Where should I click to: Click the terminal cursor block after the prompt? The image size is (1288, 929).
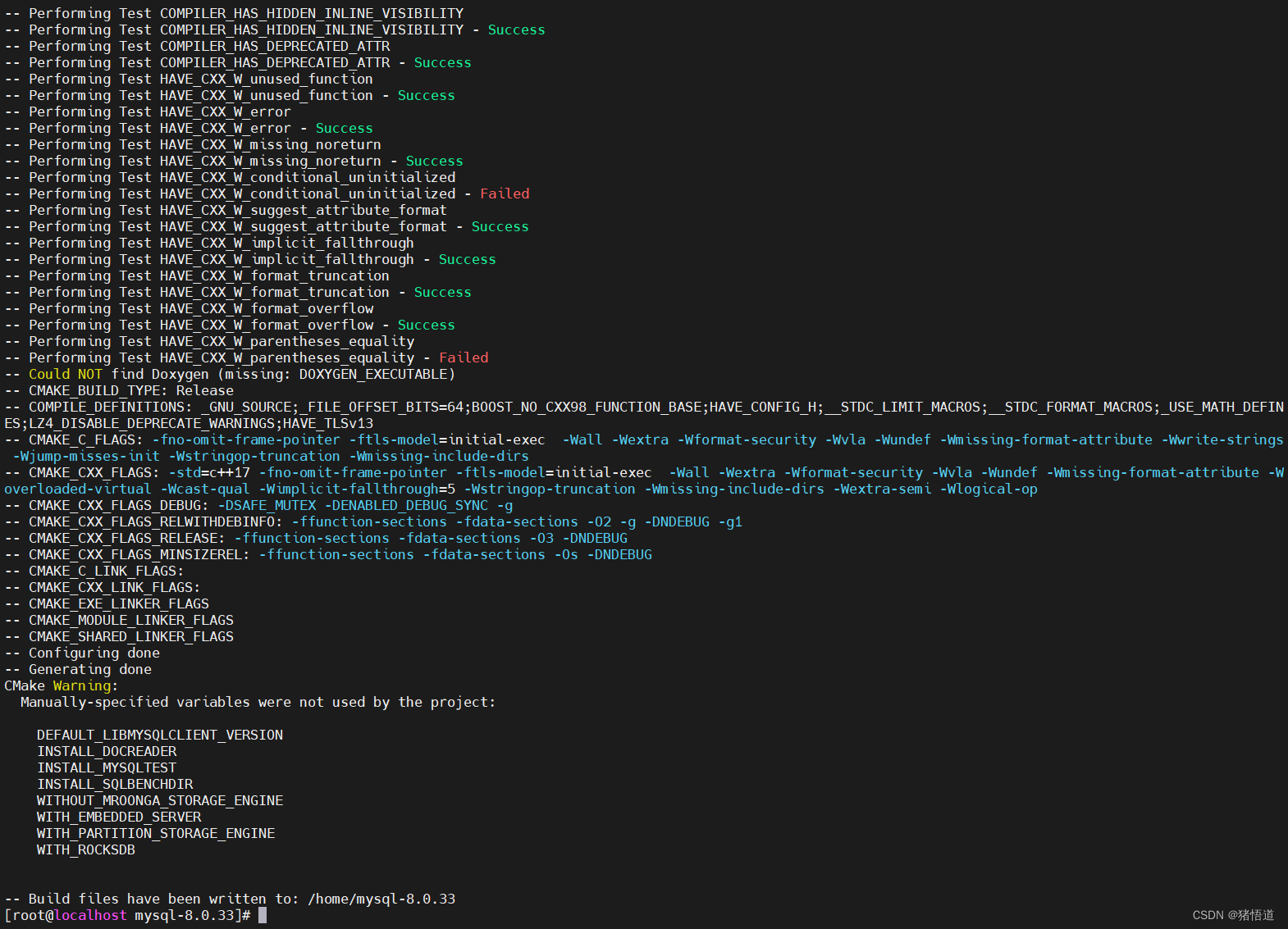[263, 915]
